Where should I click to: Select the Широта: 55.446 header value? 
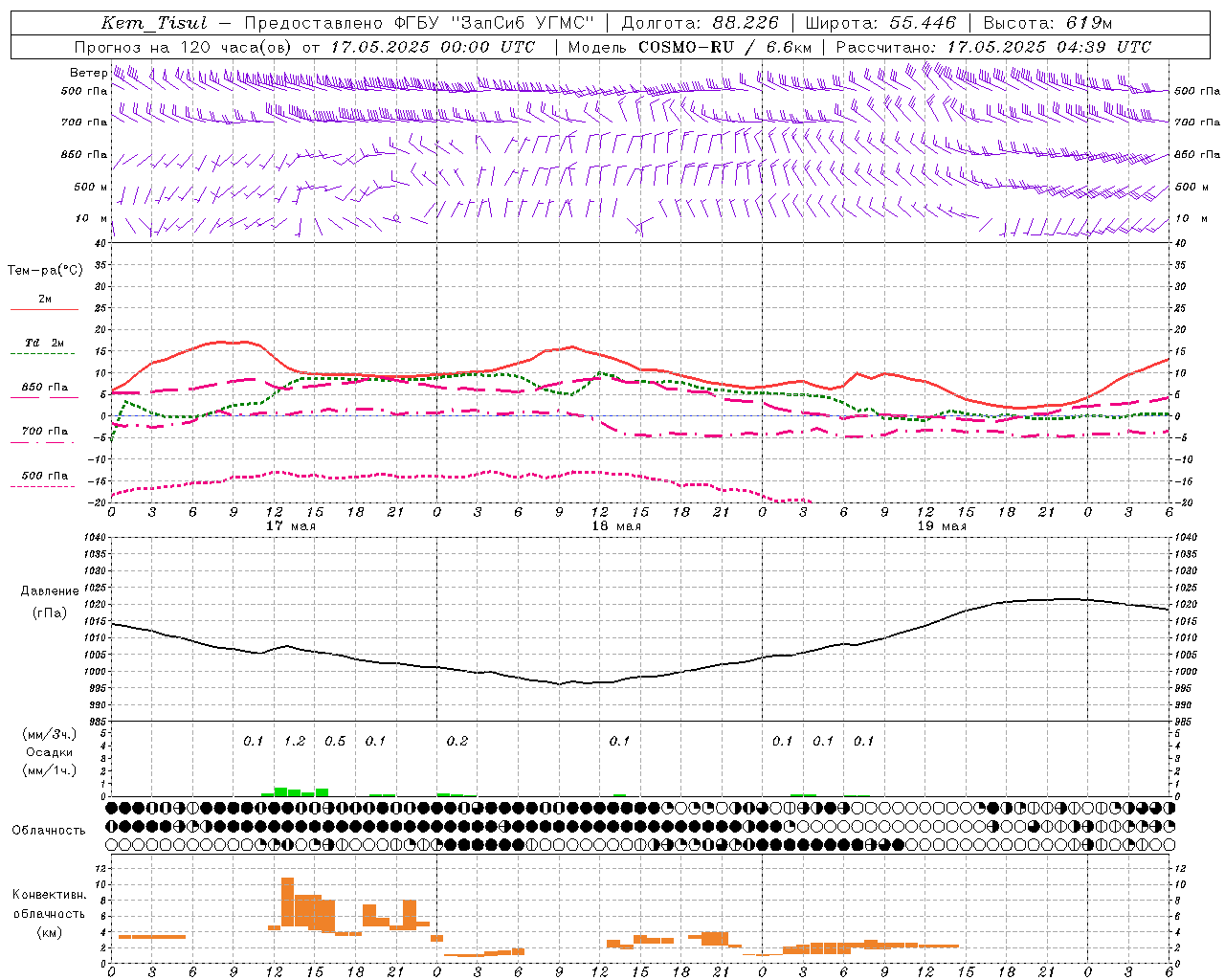point(880,23)
